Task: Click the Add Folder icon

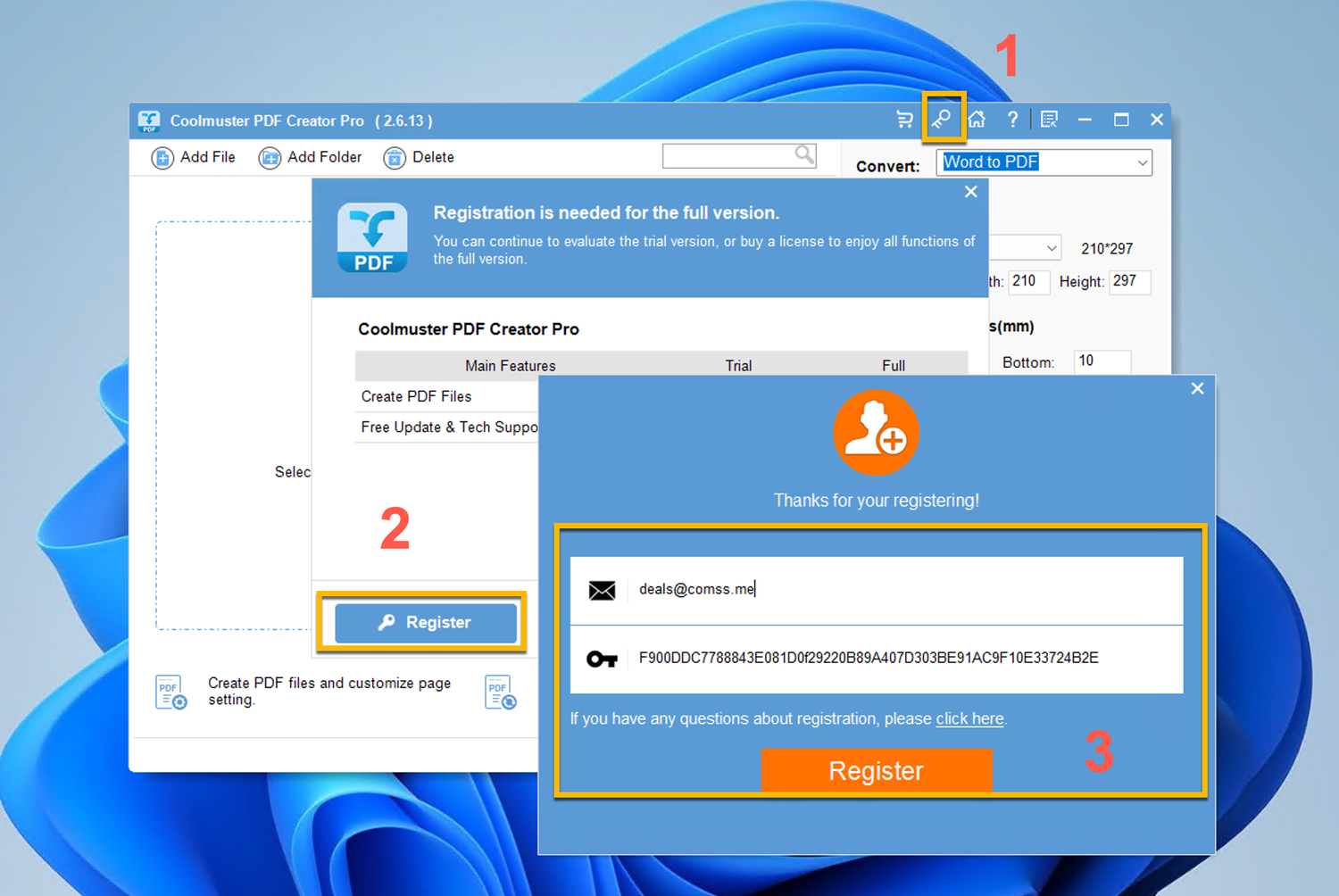Action: click(x=270, y=157)
